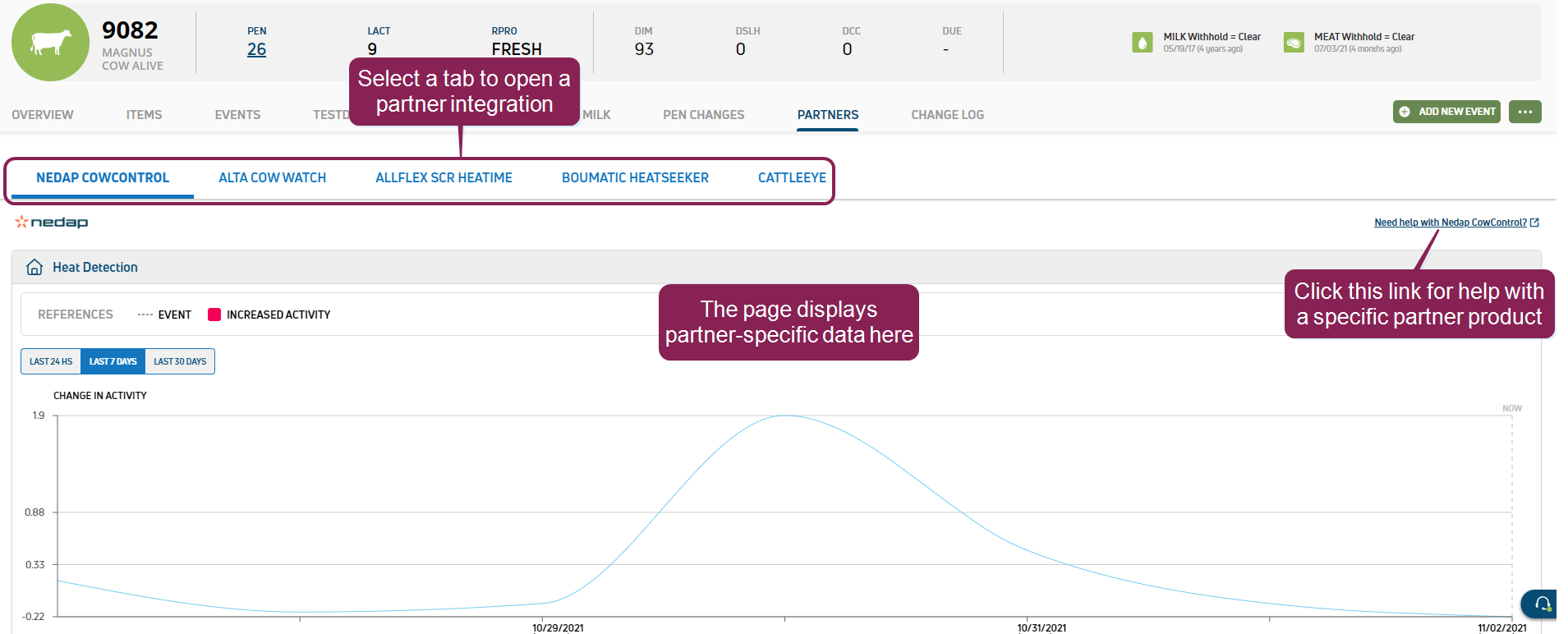1568x634 pixels.
Task: Click the meat withhold icon
Action: click(1294, 43)
